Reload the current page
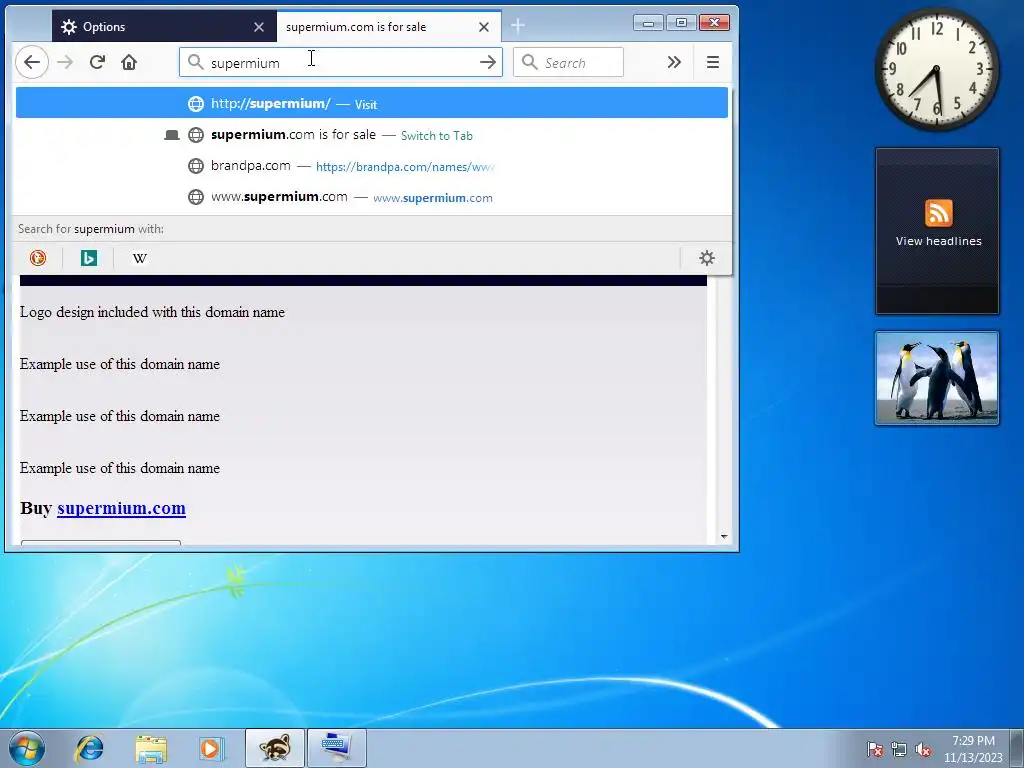Image resolution: width=1024 pixels, height=768 pixels. tap(97, 62)
